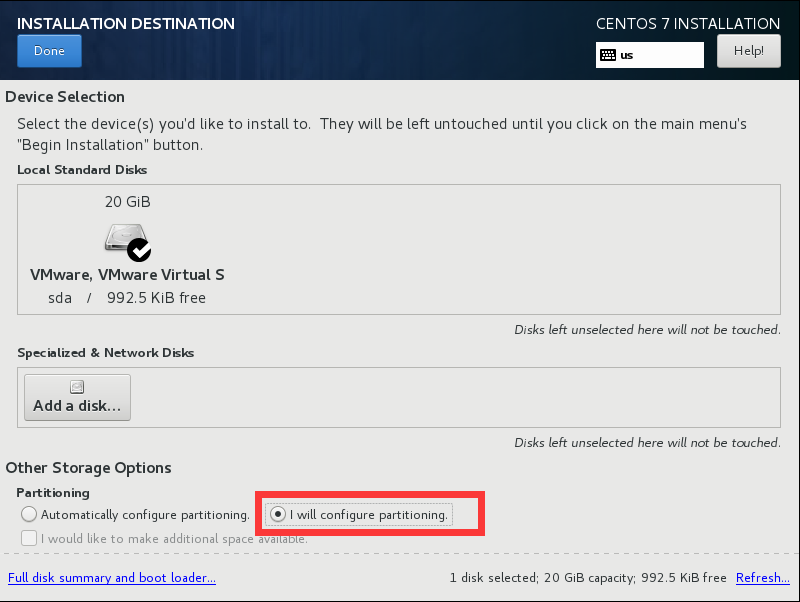Screen dimensions: 800x602
Task: Click the Partitioning label
Action: tap(53, 493)
